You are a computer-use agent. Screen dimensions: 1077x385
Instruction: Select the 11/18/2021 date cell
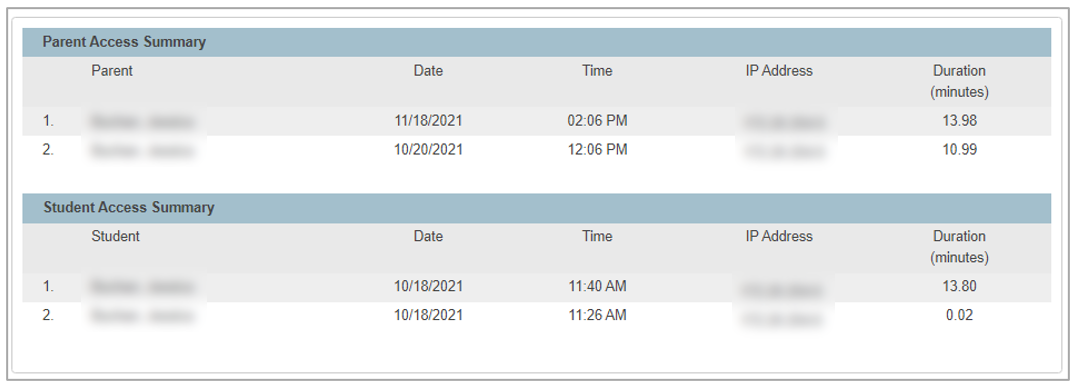(x=428, y=121)
